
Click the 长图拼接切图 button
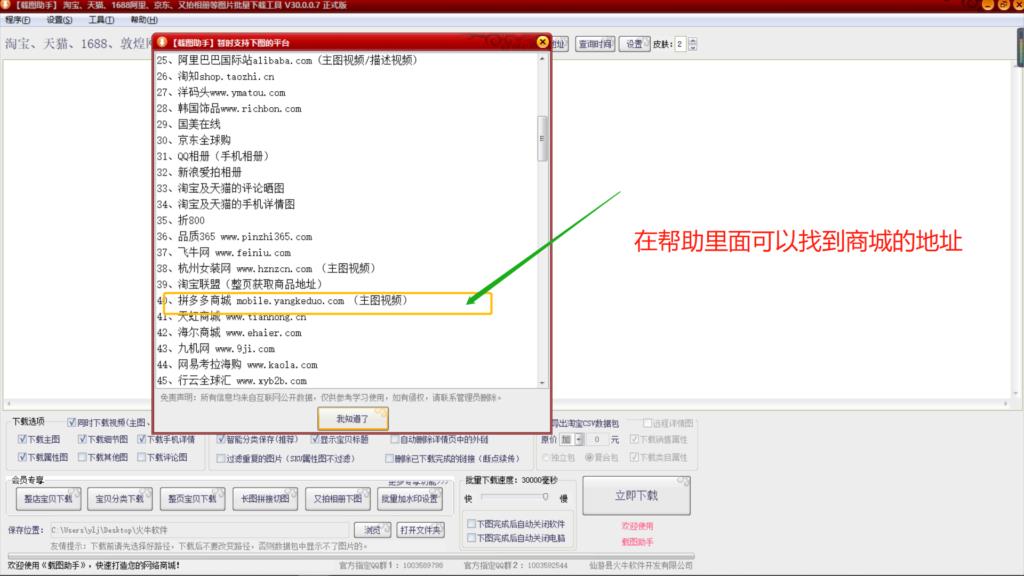click(264, 499)
